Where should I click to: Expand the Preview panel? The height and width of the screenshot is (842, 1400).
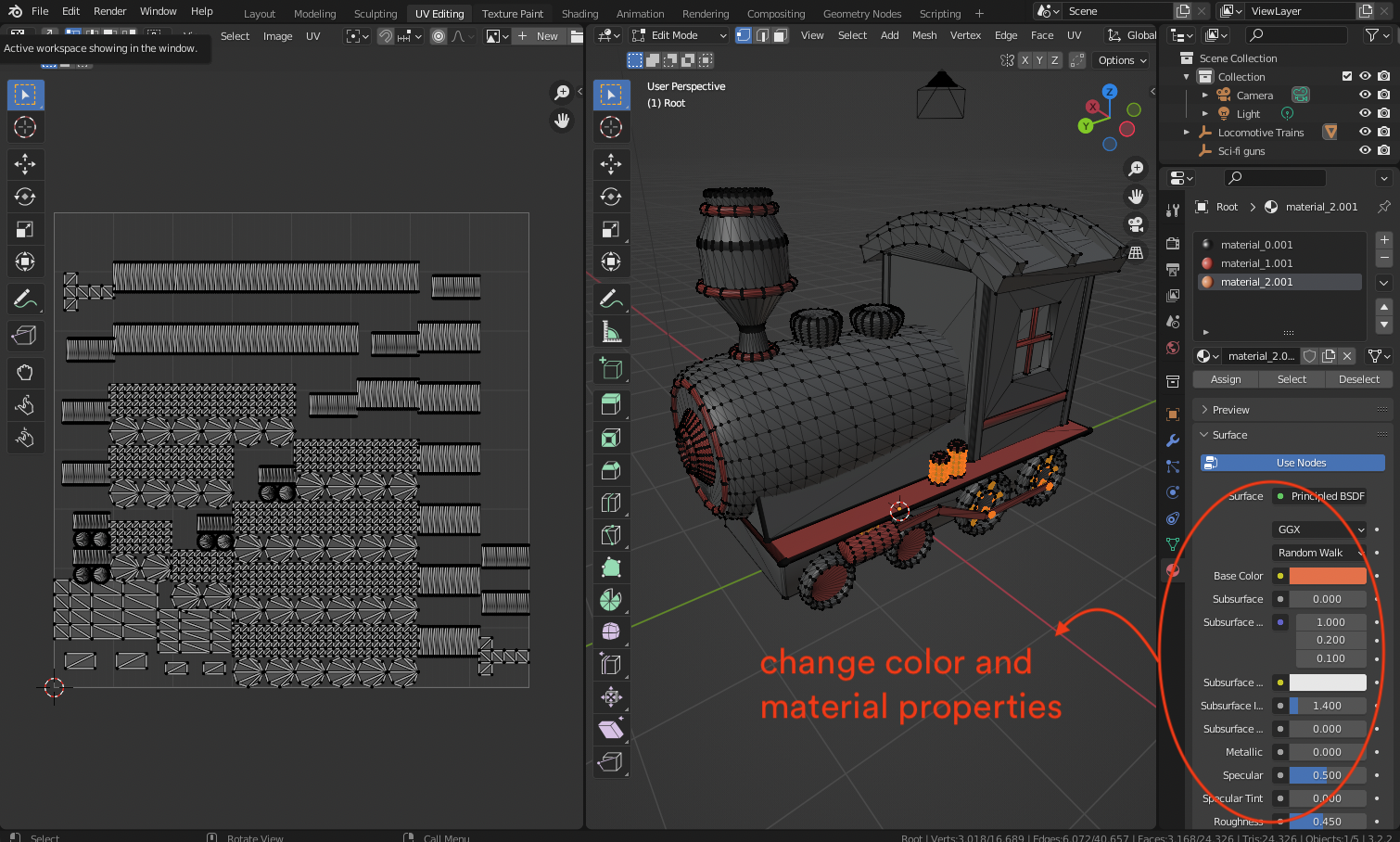click(1230, 410)
